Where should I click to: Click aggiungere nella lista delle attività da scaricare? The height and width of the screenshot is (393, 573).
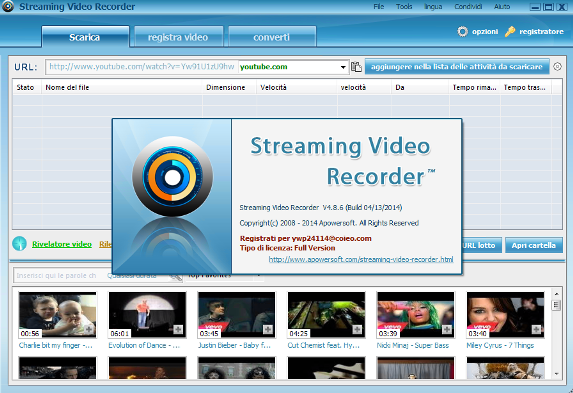457,67
